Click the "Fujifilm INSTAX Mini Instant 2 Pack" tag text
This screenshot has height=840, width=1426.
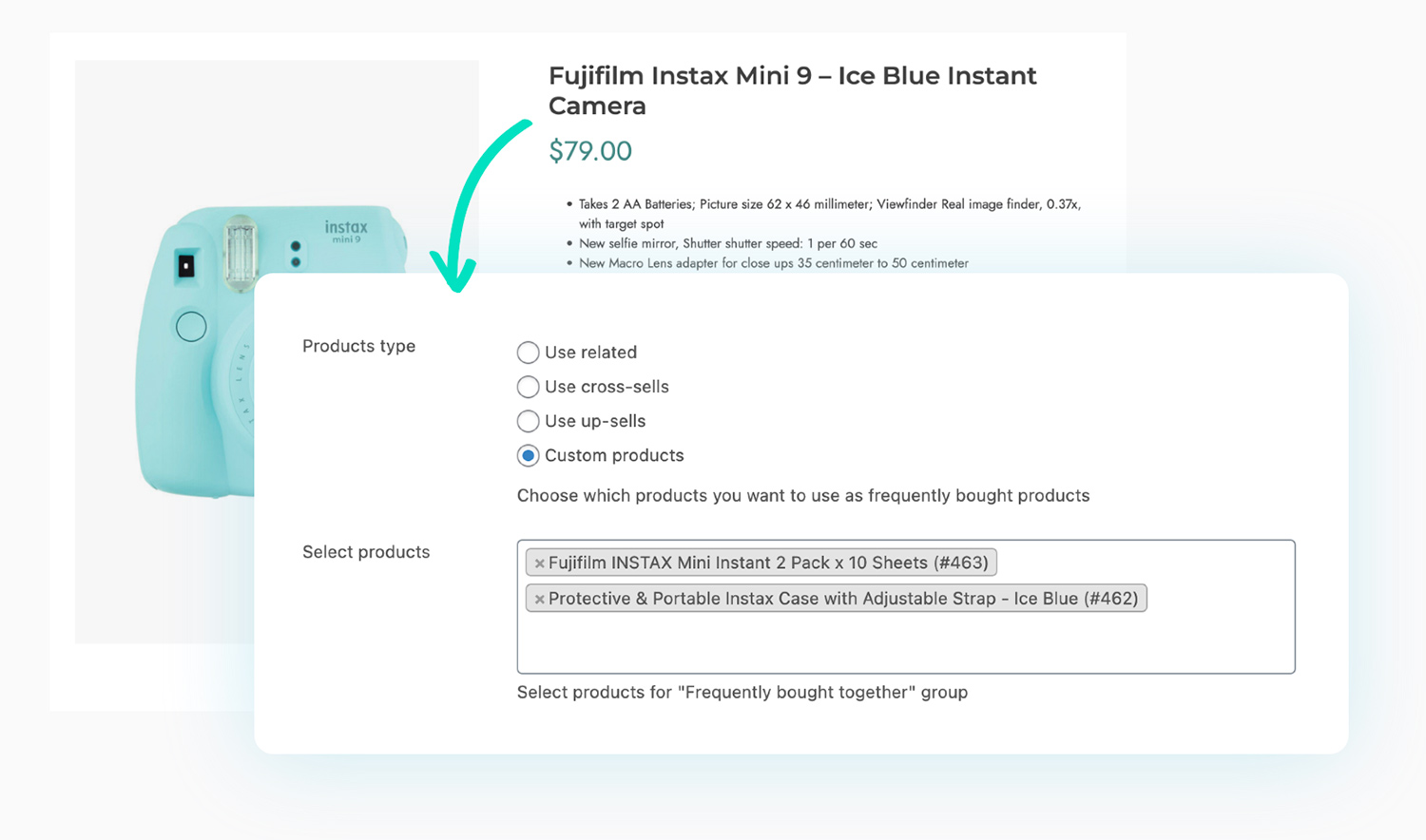768,563
